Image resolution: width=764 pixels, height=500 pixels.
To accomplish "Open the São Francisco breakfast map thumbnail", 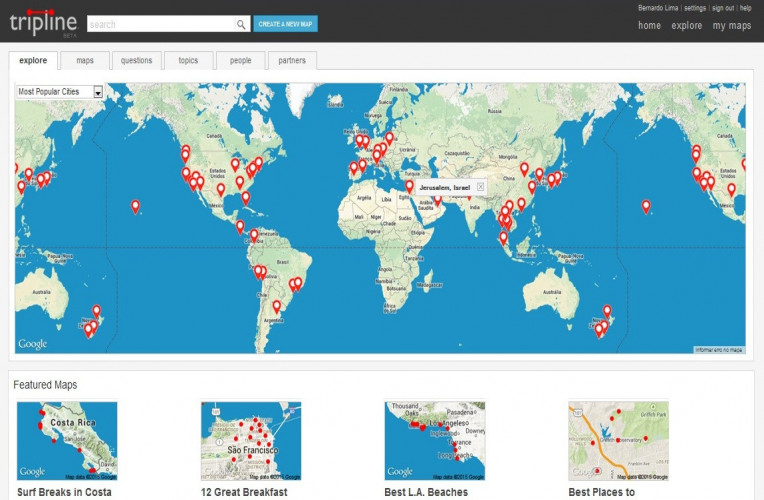I will coord(251,441).
